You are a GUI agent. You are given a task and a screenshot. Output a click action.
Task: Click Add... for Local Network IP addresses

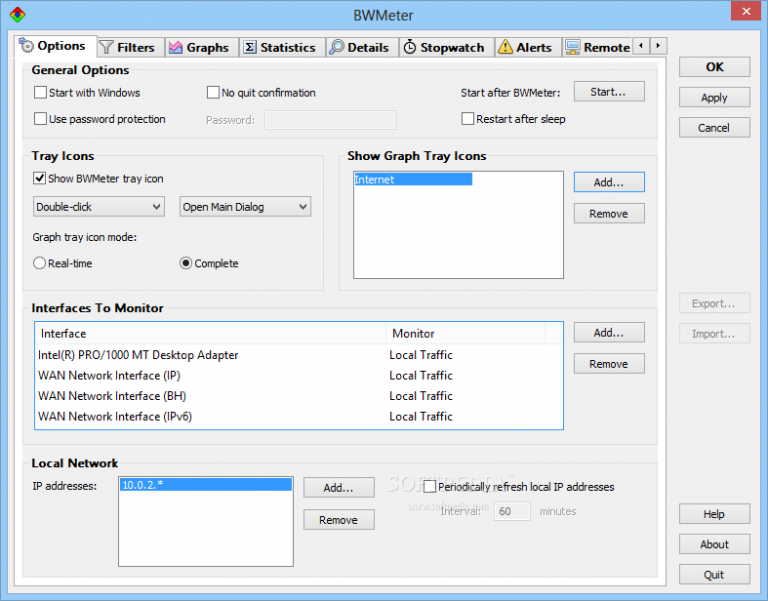339,488
